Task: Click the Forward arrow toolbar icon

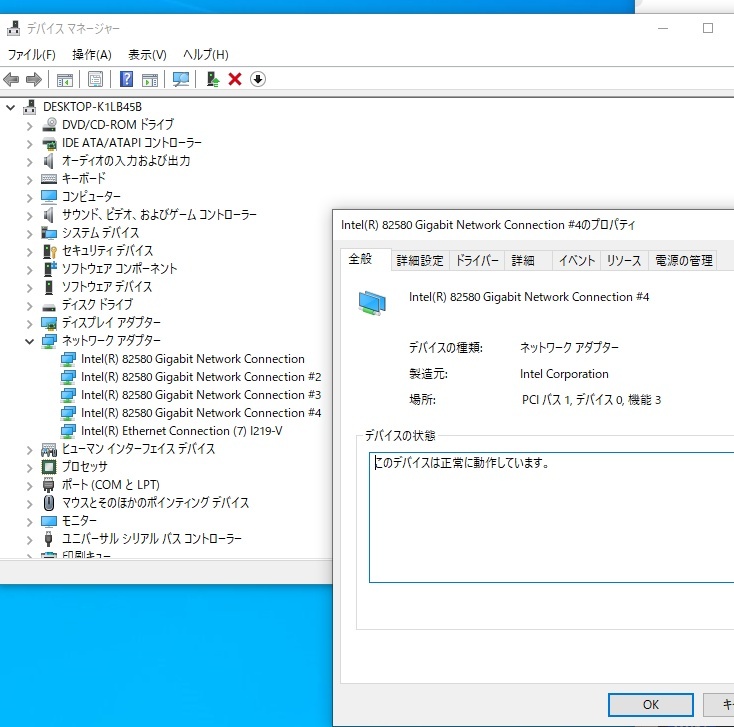Action: click(x=34, y=80)
